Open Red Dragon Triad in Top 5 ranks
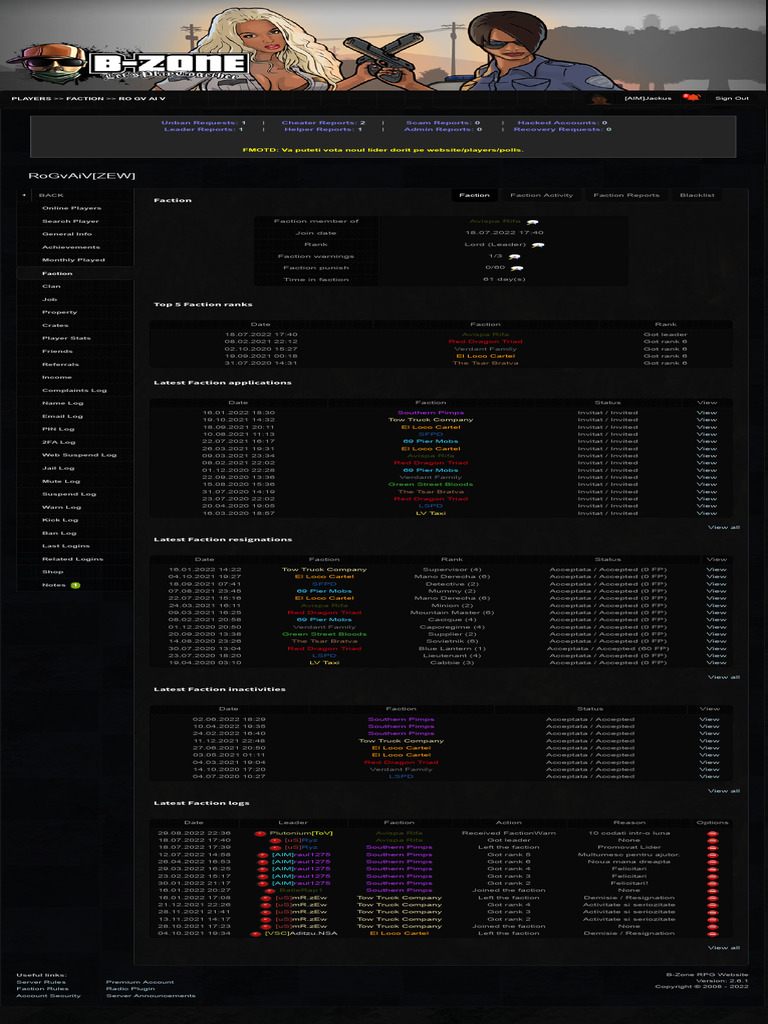 pos(485,342)
